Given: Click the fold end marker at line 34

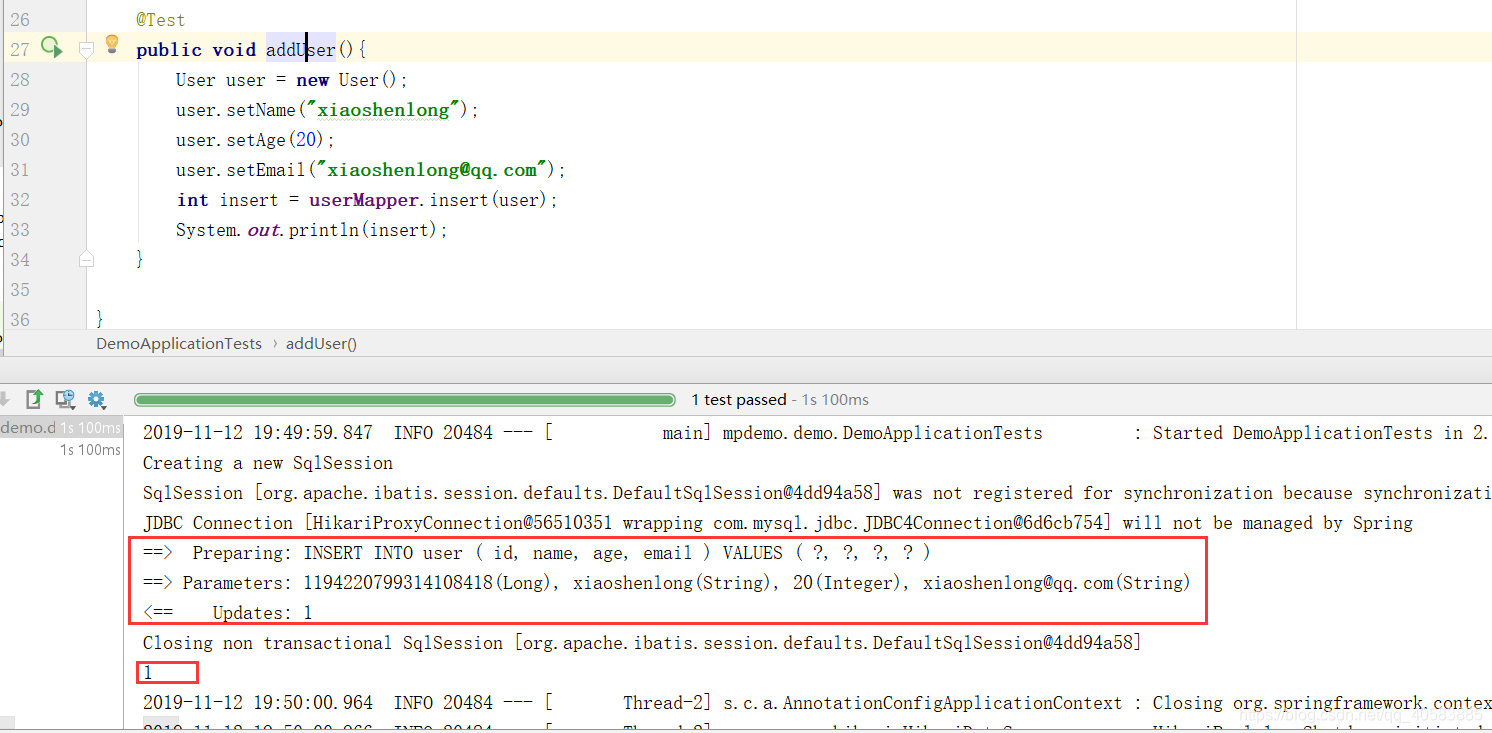Looking at the screenshot, I should [86, 259].
